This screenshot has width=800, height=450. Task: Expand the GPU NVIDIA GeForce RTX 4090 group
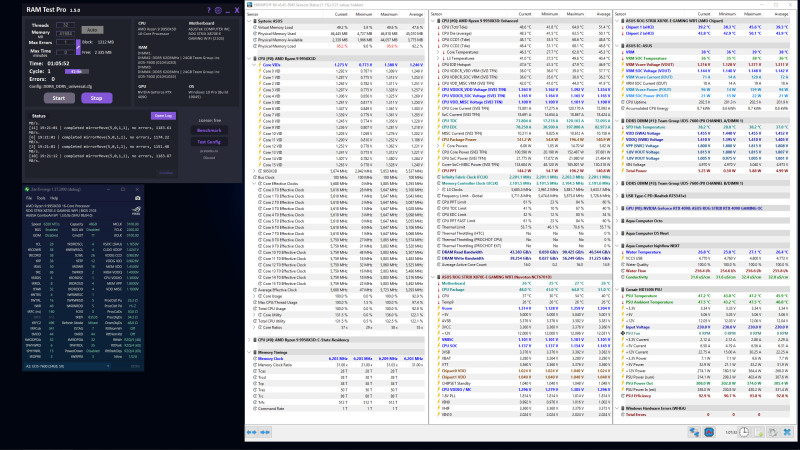[617, 208]
